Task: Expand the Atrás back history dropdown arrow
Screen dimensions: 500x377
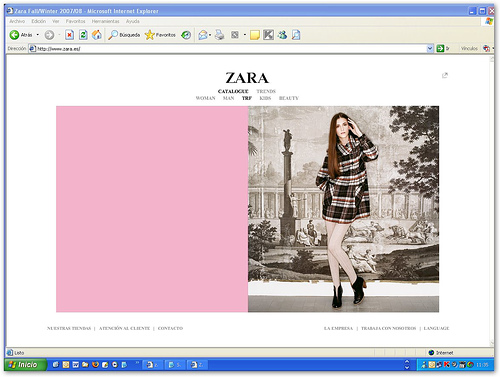Action: coord(38,35)
